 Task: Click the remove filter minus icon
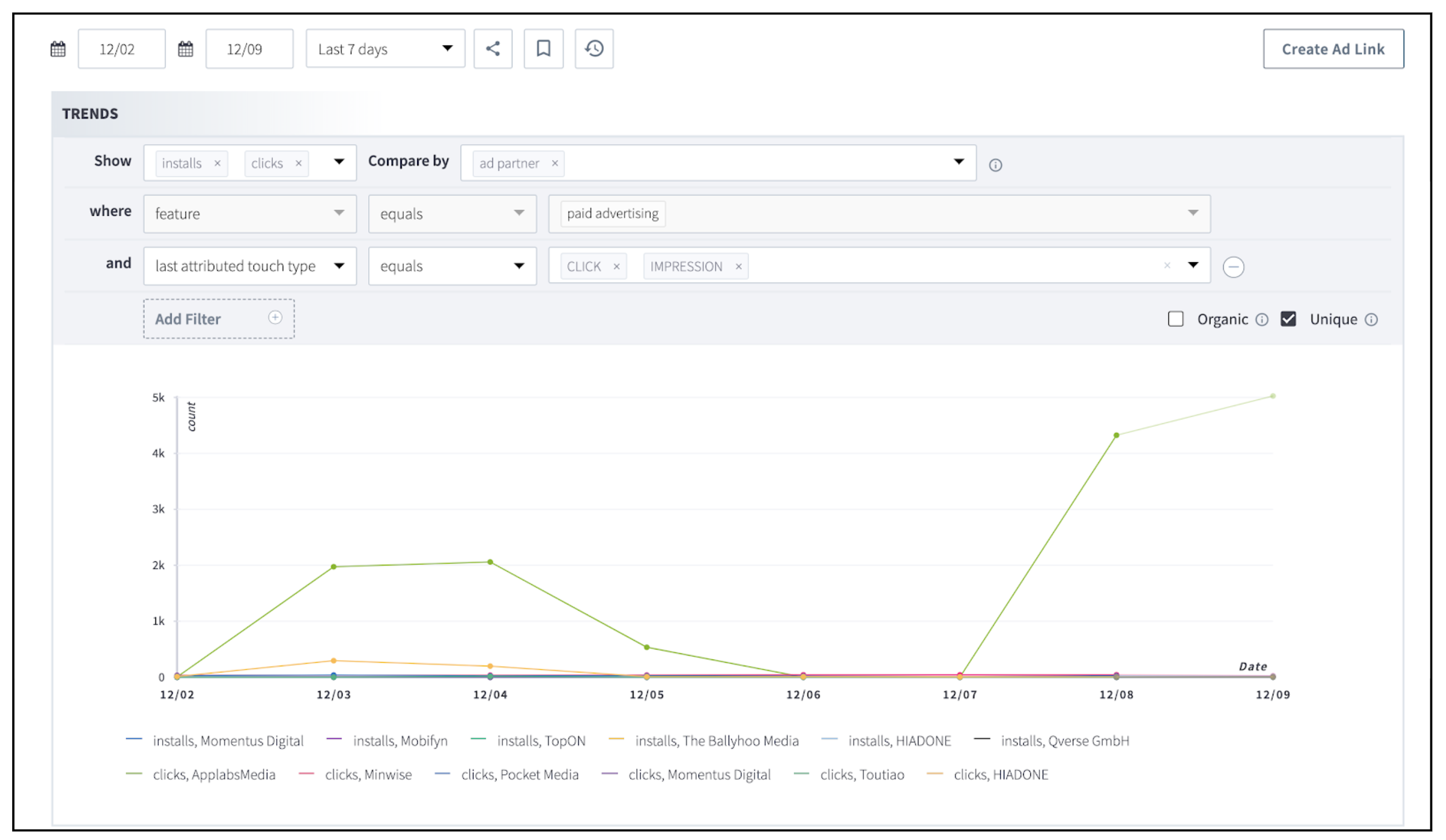(1234, 267)
